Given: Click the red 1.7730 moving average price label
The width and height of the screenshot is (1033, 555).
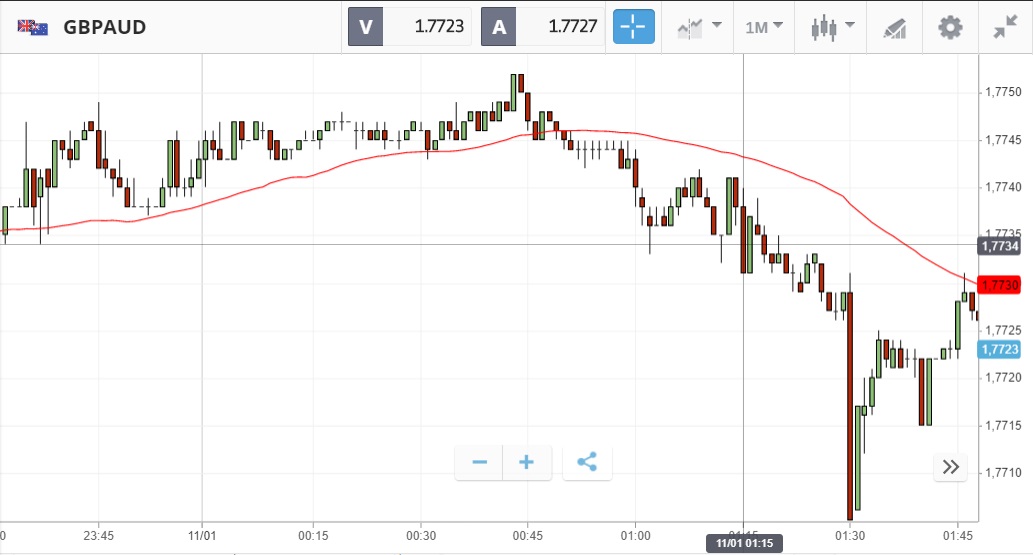Looking at the screenshot, I should pyautogui.click(x=999, y=286).
